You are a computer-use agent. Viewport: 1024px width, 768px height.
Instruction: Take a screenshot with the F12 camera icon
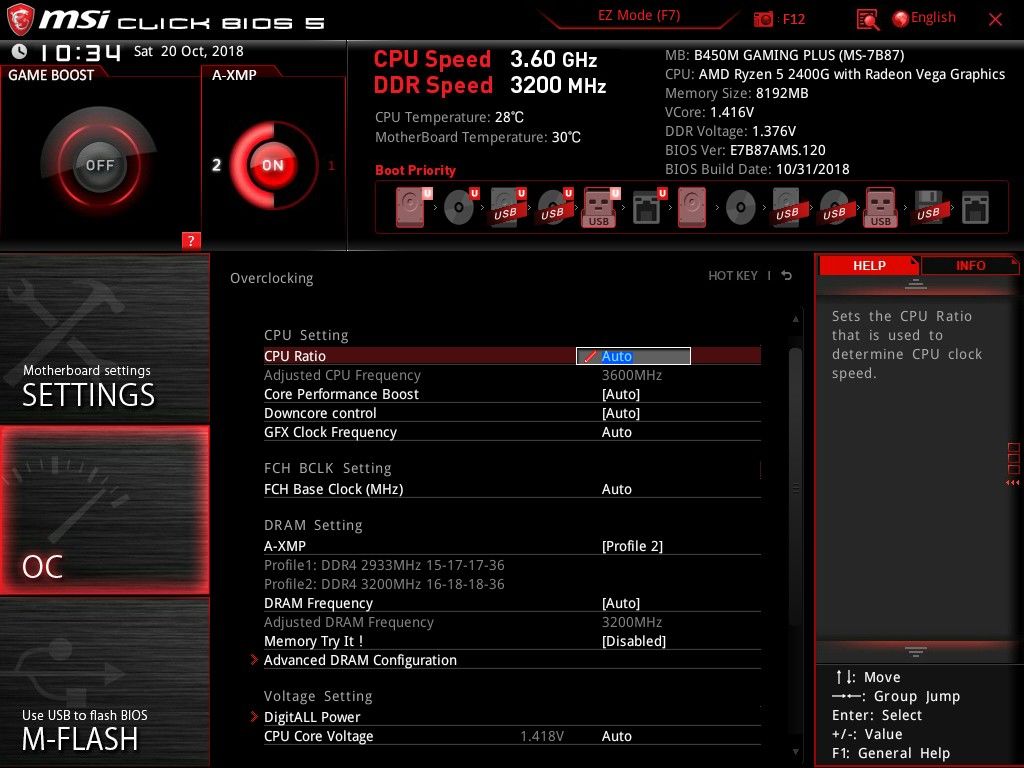tap(763, 19)
